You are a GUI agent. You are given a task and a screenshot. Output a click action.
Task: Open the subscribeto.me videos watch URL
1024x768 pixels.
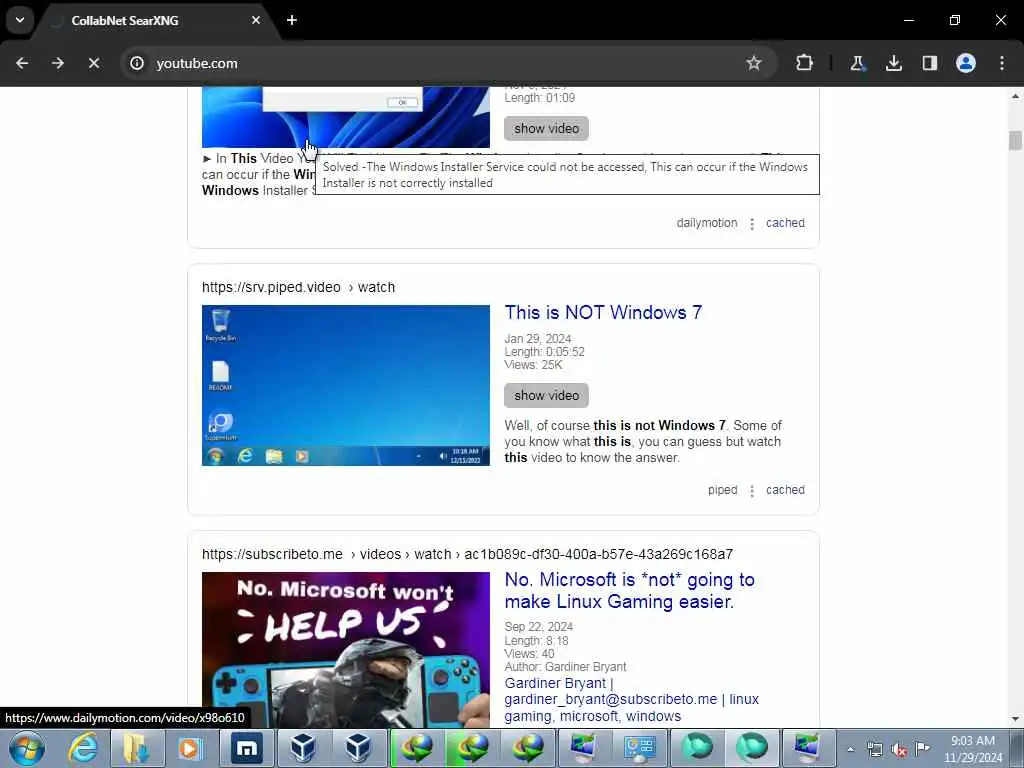(468, 554)
